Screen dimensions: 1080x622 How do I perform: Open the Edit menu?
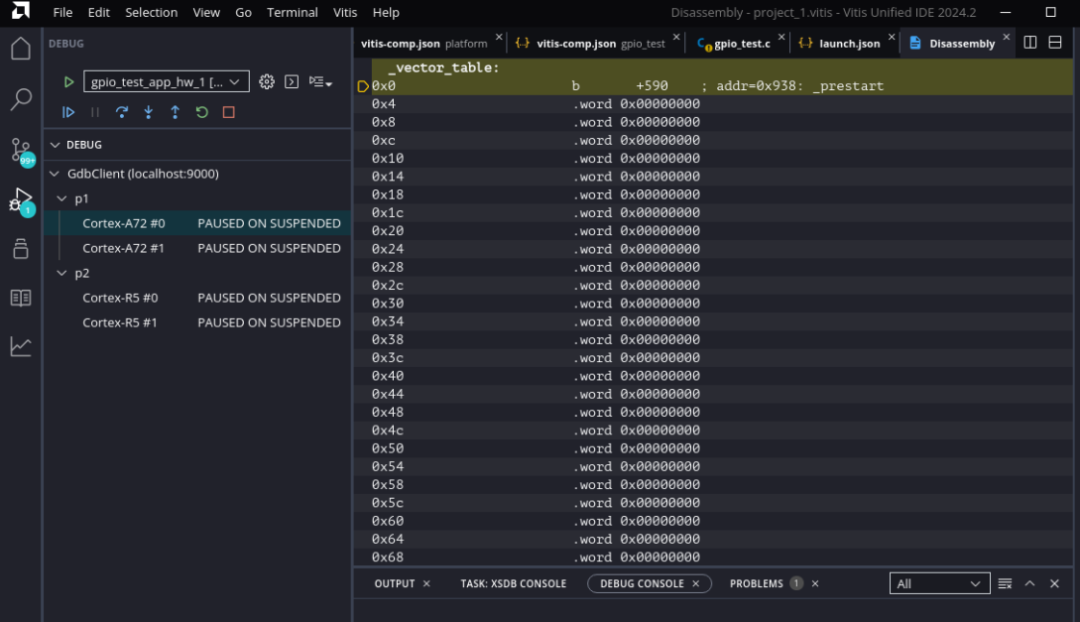(x=98, y=12)
